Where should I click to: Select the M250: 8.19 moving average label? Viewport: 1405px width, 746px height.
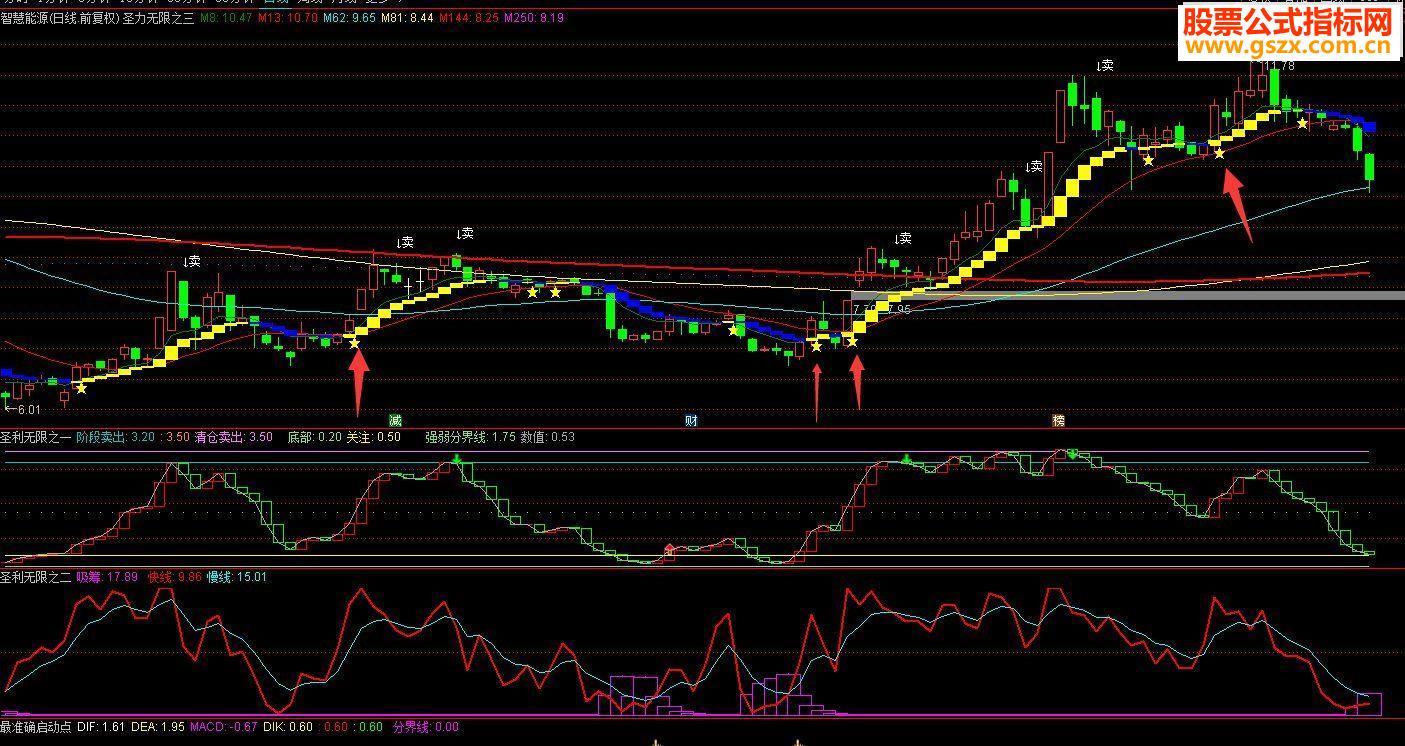coord(533,18)
